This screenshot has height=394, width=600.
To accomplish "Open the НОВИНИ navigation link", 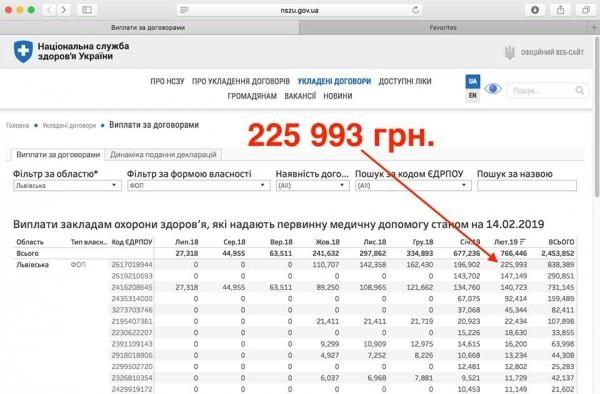I will [338, 96].
